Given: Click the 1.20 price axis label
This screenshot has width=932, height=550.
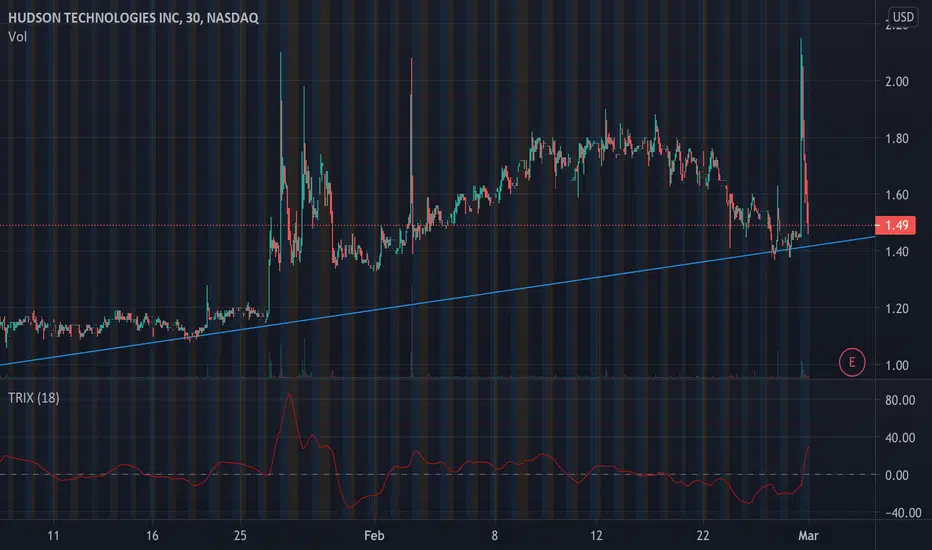Looking at the screenshot, I should pos(897,309).
